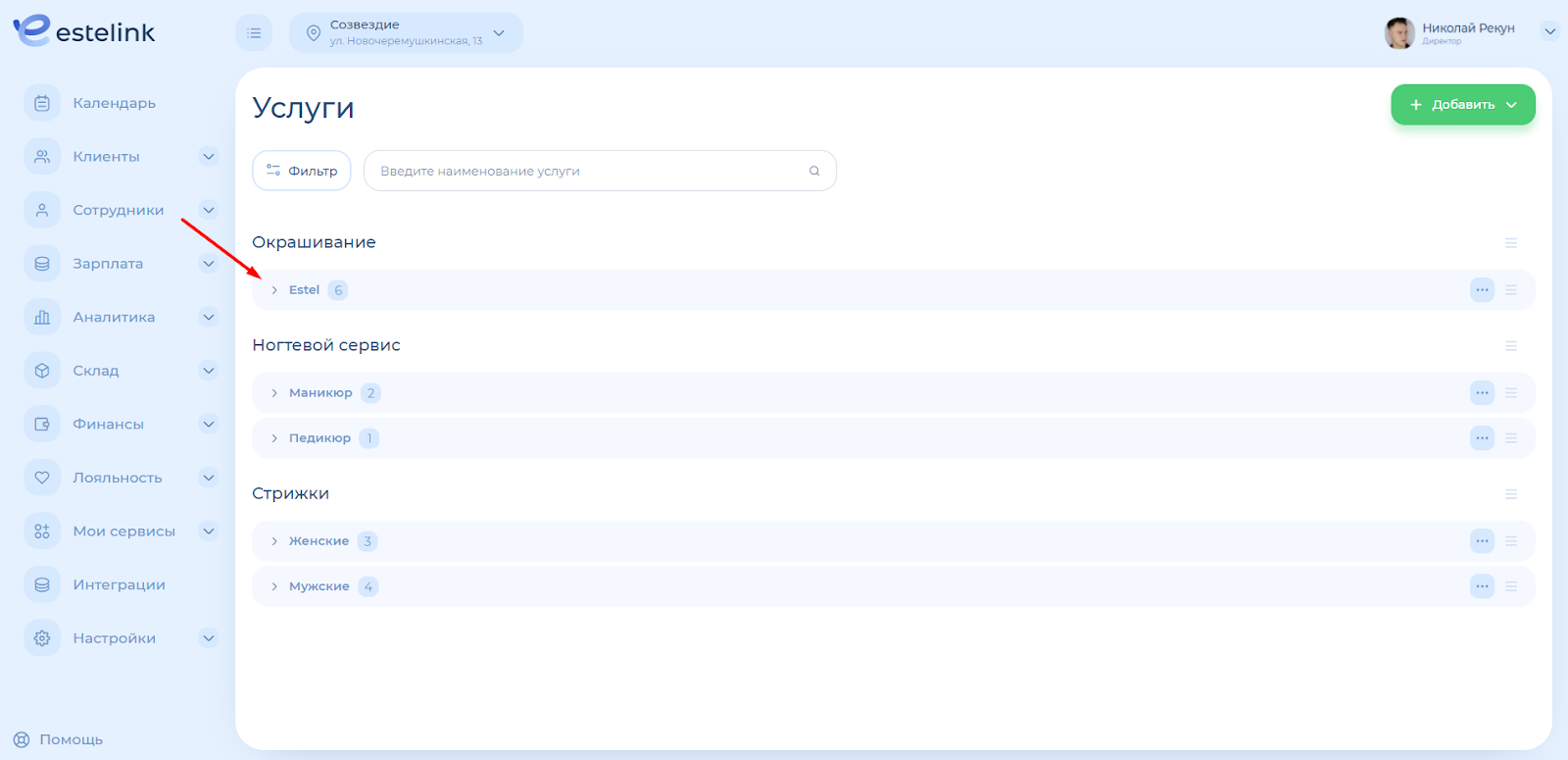
Task: Expand the Педикюр service group
Action: click(x=275, y=438)
